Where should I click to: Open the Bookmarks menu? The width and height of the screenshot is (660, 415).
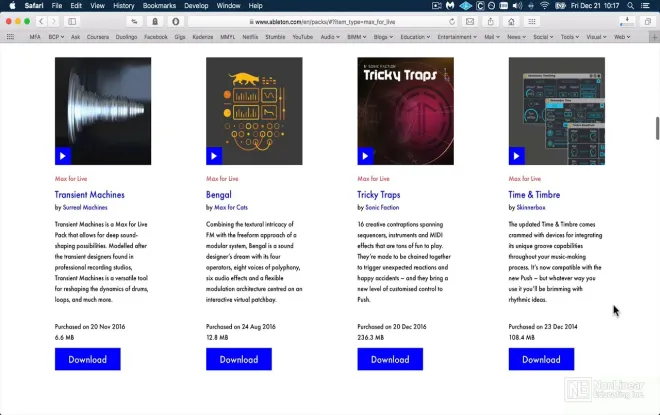[159, 5]
